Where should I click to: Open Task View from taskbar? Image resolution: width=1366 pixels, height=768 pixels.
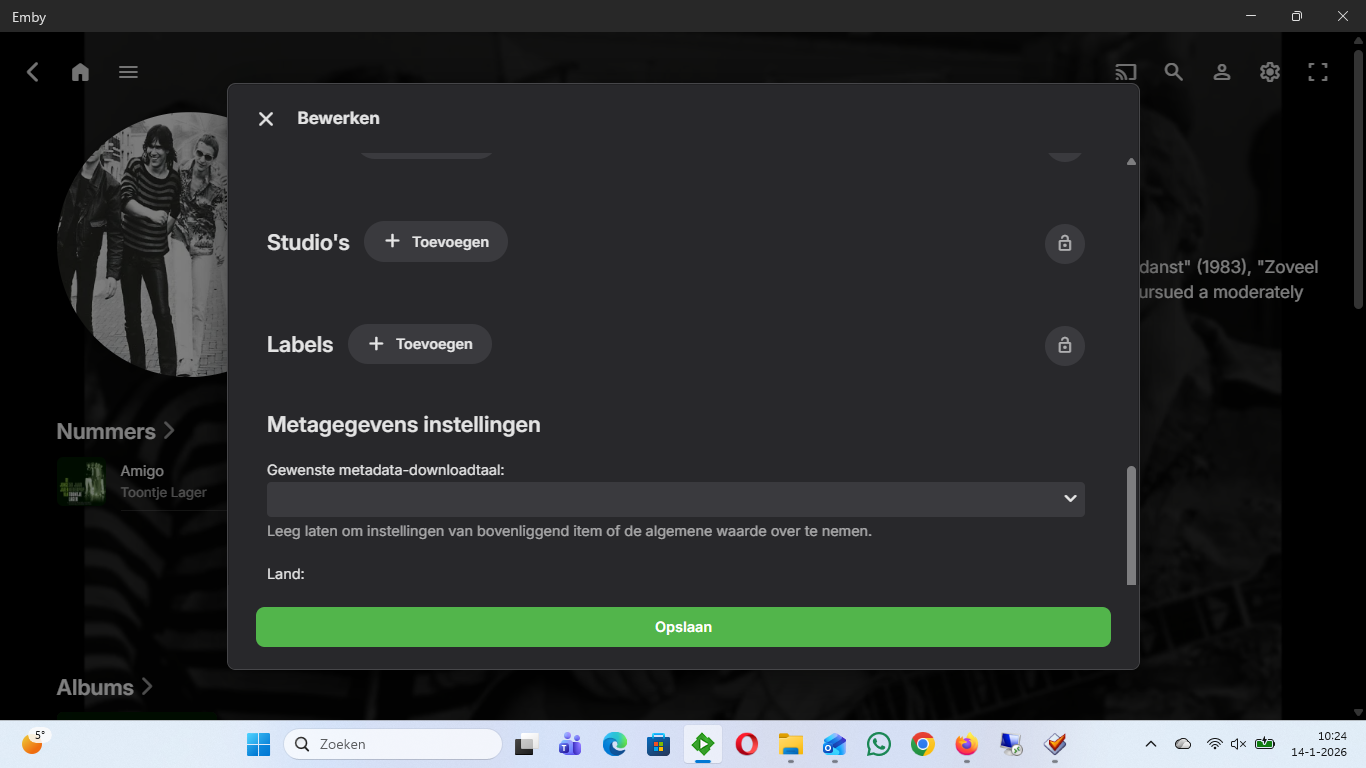click(x=526, y=744)
